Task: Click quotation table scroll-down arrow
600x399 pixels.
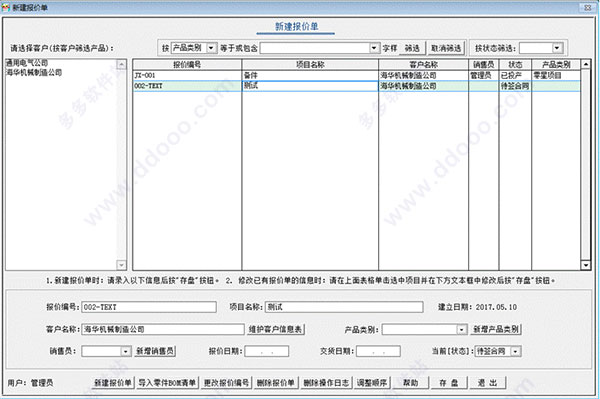Action: pos(585,265)
